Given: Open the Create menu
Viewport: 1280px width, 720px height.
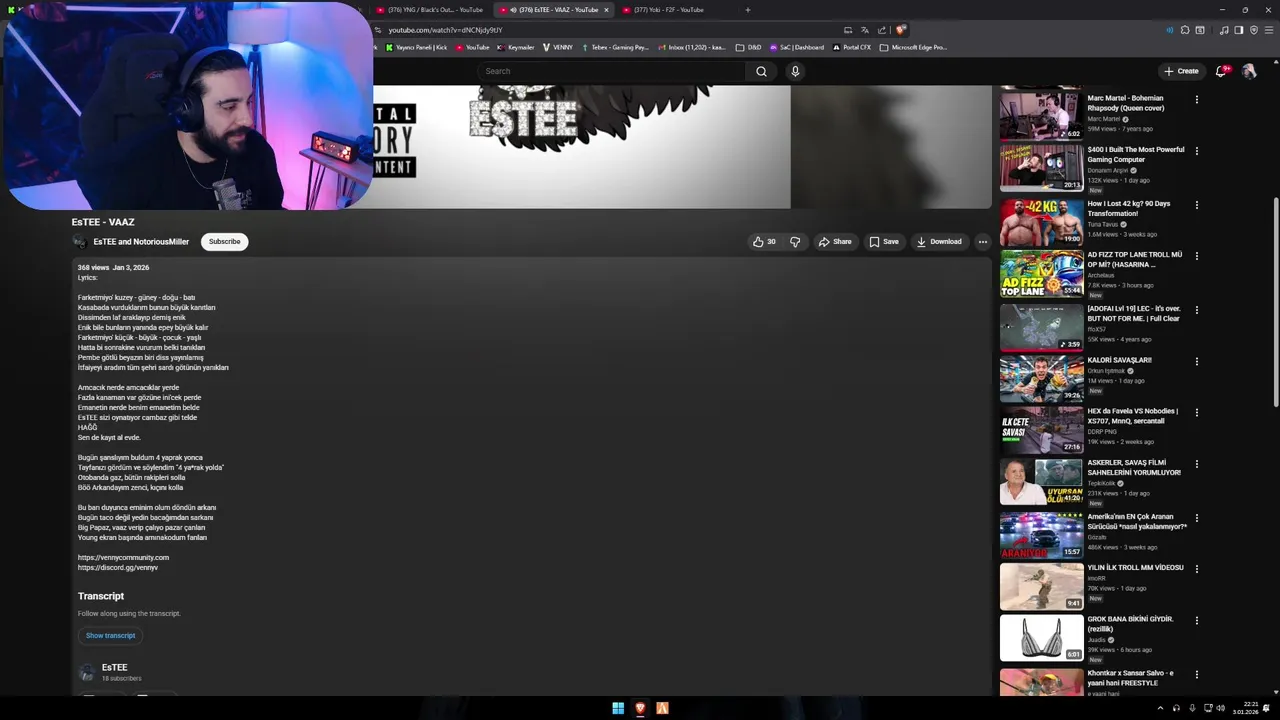Looking at the screenshot, I should (1181, 71).
